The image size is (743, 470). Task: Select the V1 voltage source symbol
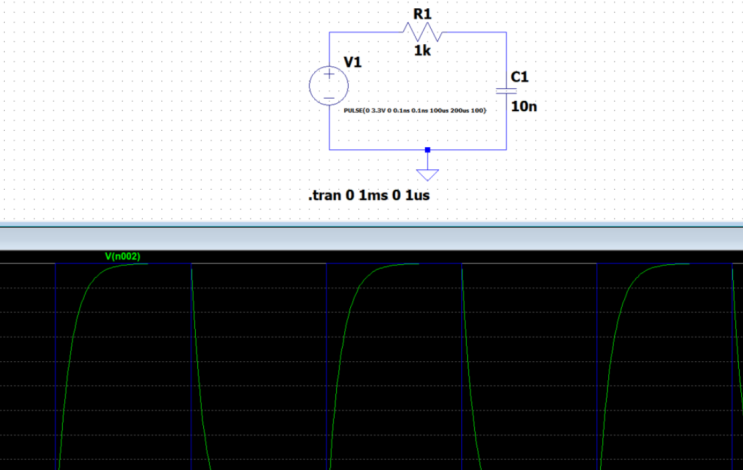tap(329, 86)
